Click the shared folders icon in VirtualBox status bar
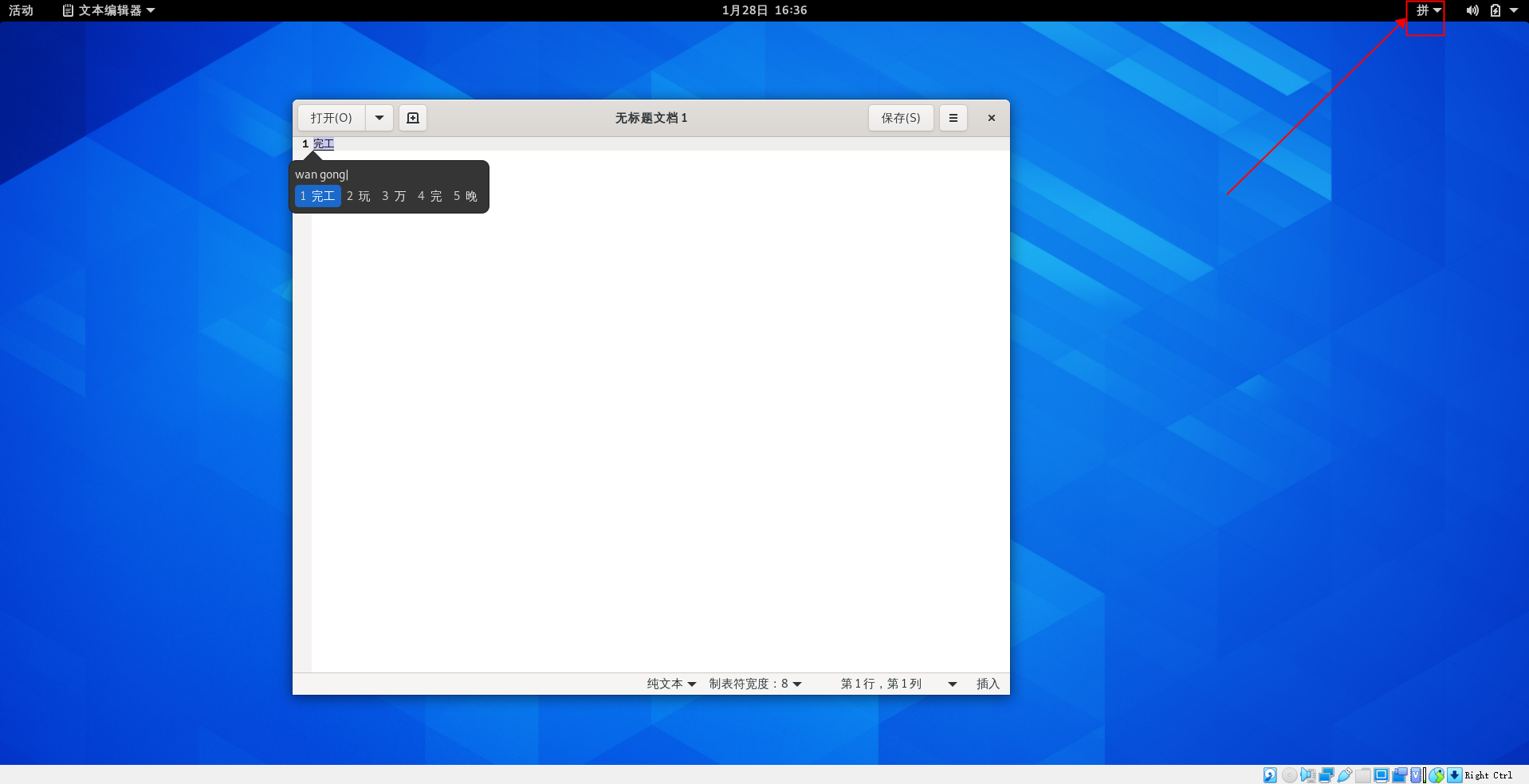This screenshot has width=1529, height=784. click(1363, 775)
